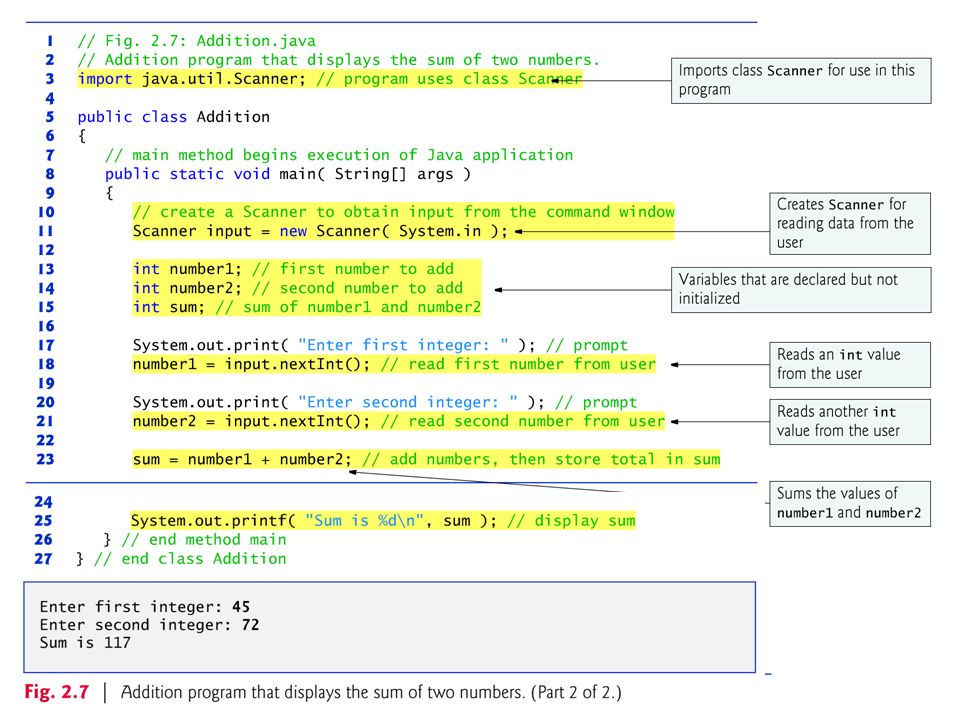The height and width of the screenshot is (720, 960).
Task: Click 'number2 = input.nextInt();' statement
Action: [252, 421]
